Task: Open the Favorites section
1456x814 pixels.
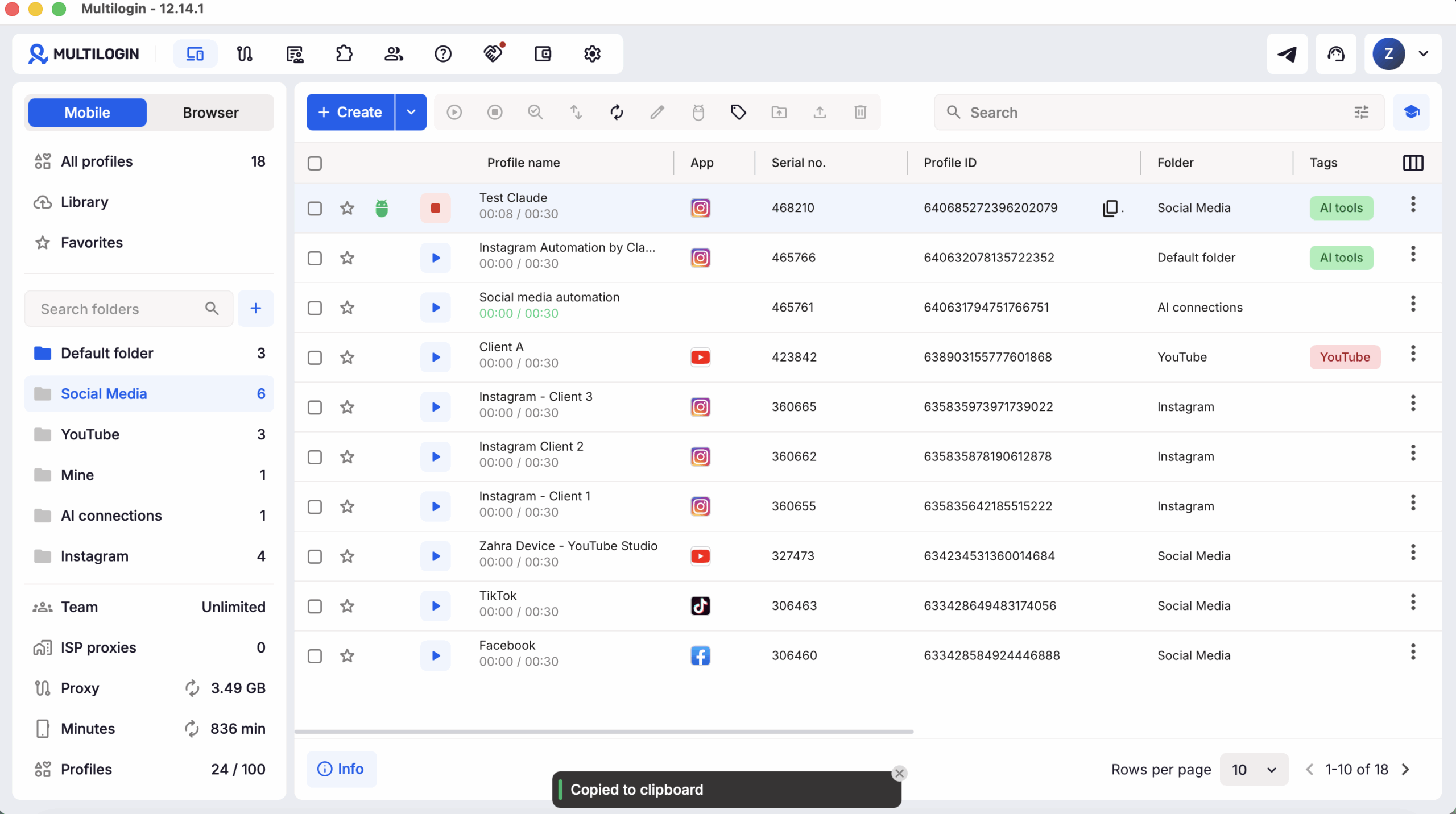Action: click(x=149, y=243)
